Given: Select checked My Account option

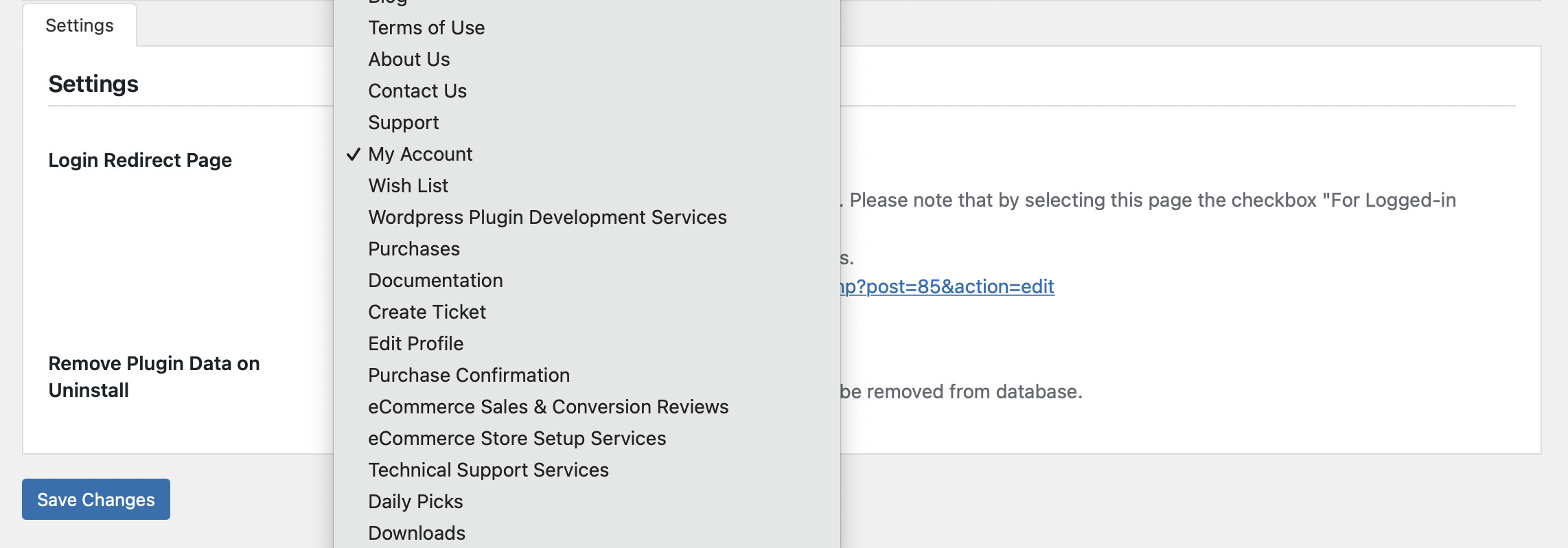Looking at the screenshot, I should 587,154.
